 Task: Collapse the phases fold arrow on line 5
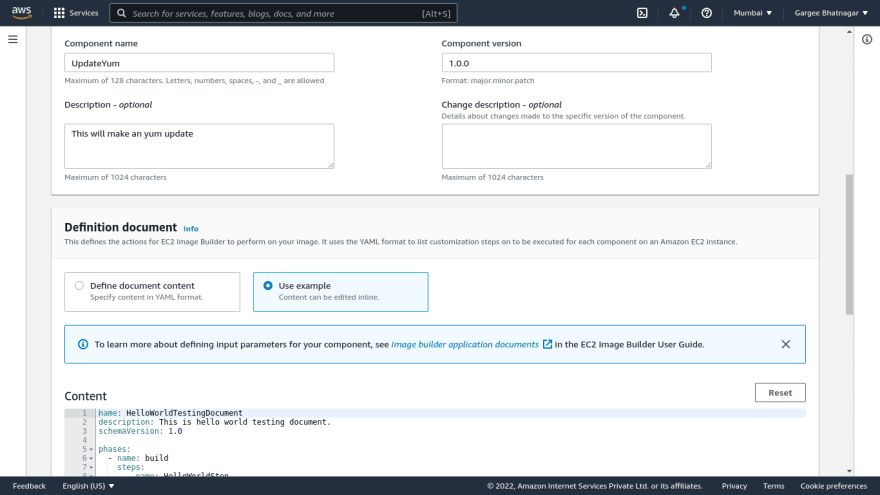(91, 450)
